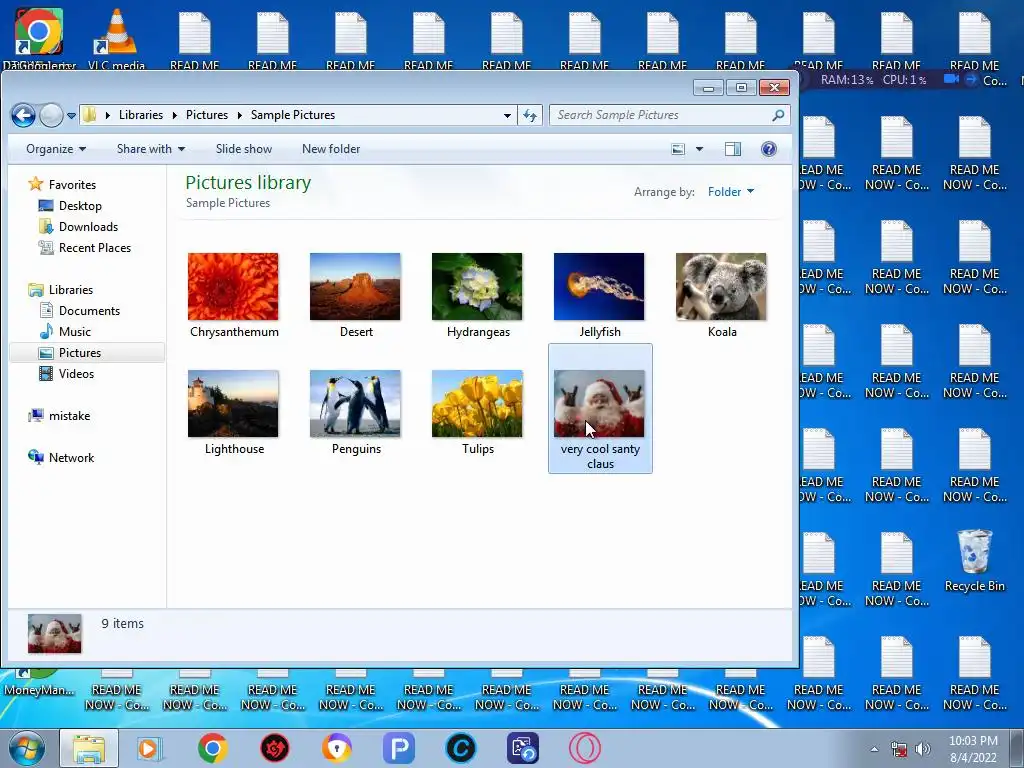Open the Windows Start button
Screen dimensions: 1024x768
click(x=27, y=748)
